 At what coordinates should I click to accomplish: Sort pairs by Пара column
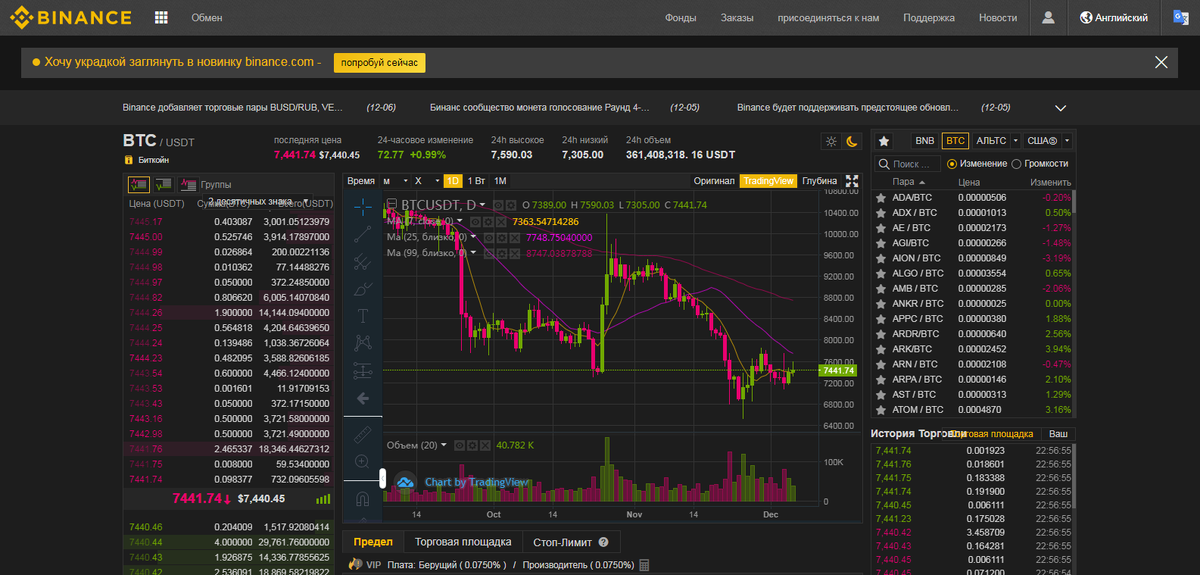[x=908, y=183]
